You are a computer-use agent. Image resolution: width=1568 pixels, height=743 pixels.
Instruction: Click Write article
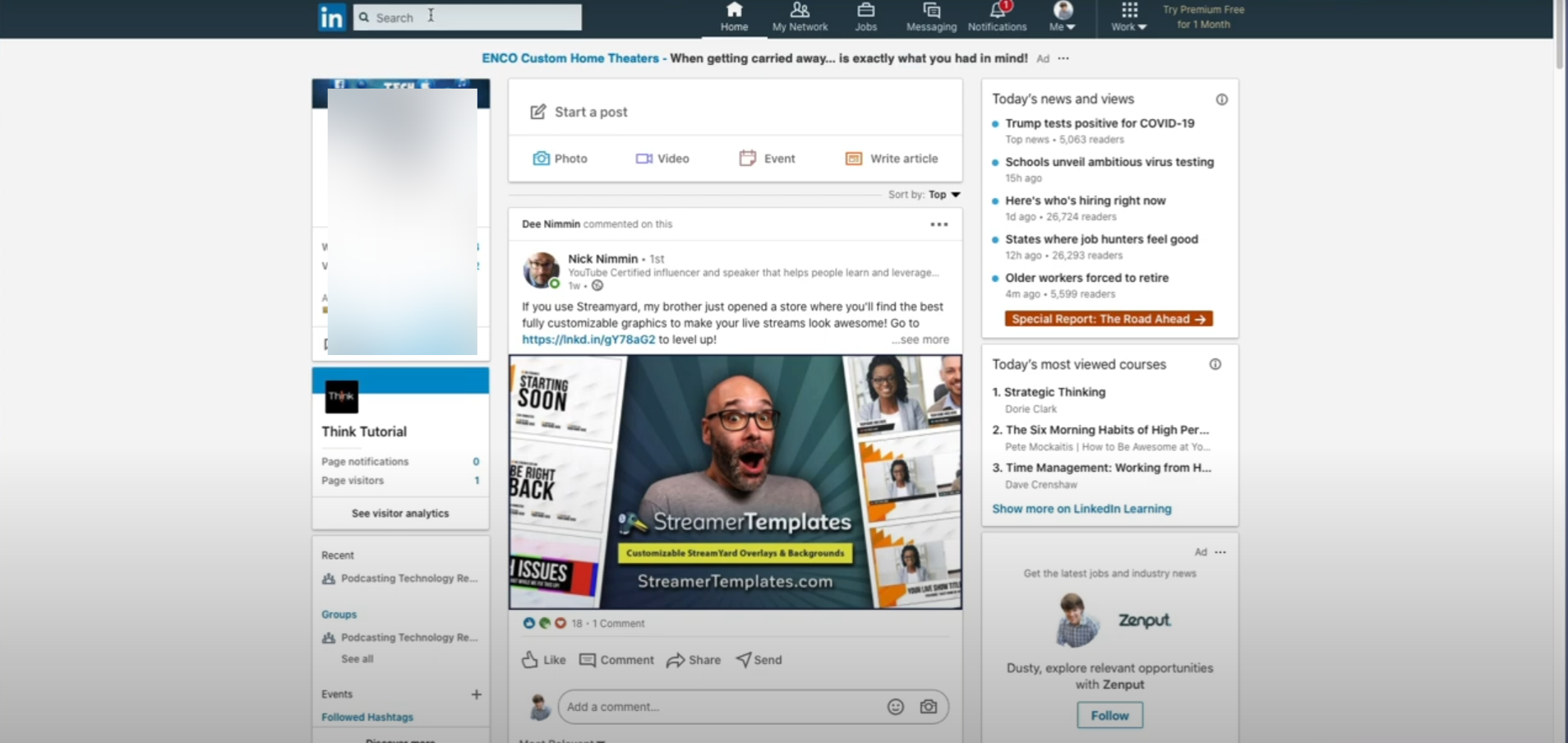892,159
